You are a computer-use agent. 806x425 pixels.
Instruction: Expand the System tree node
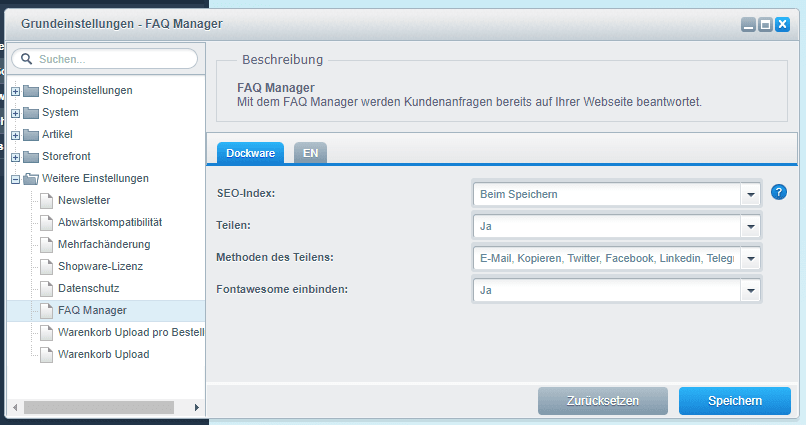coord(16,113)
